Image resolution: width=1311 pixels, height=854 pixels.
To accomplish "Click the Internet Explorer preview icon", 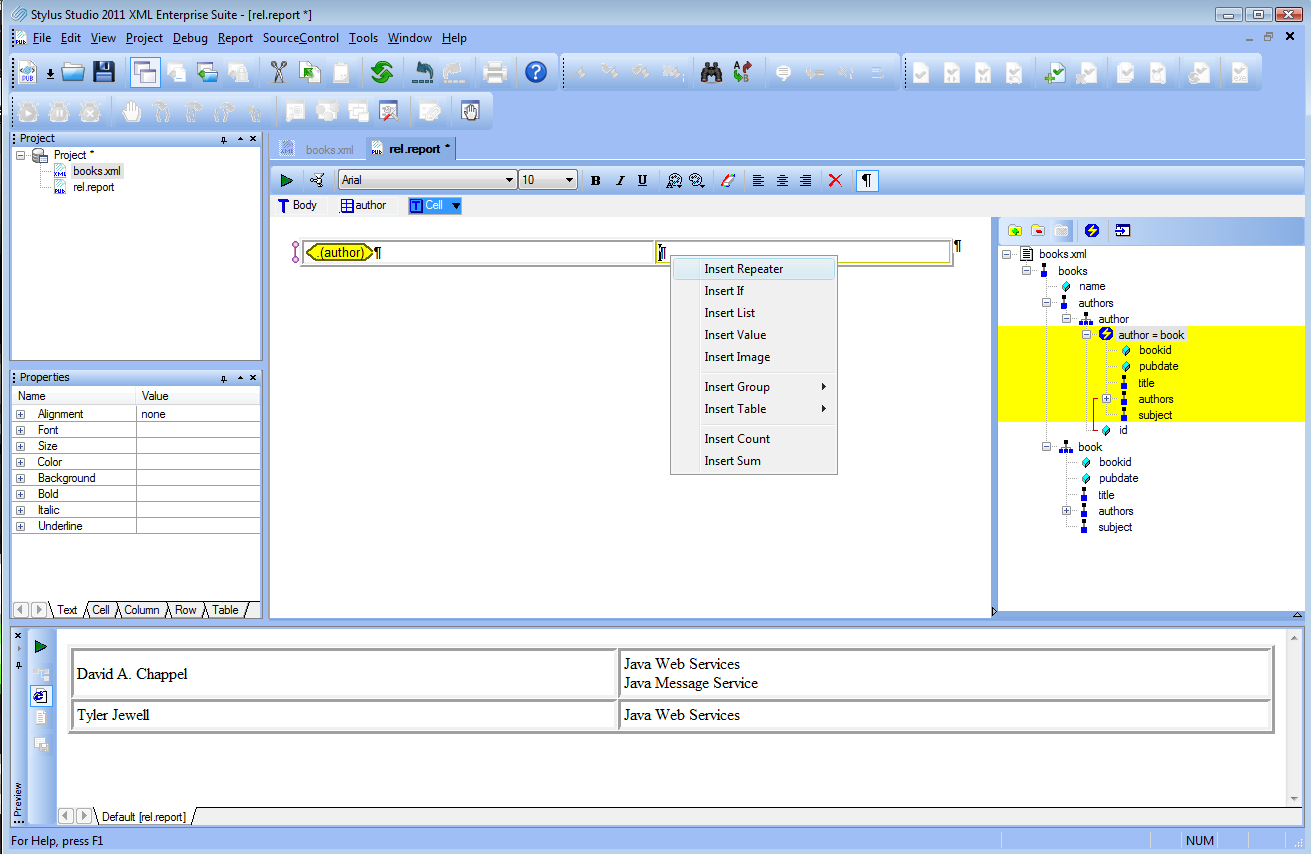I will [x=41, y=695].
